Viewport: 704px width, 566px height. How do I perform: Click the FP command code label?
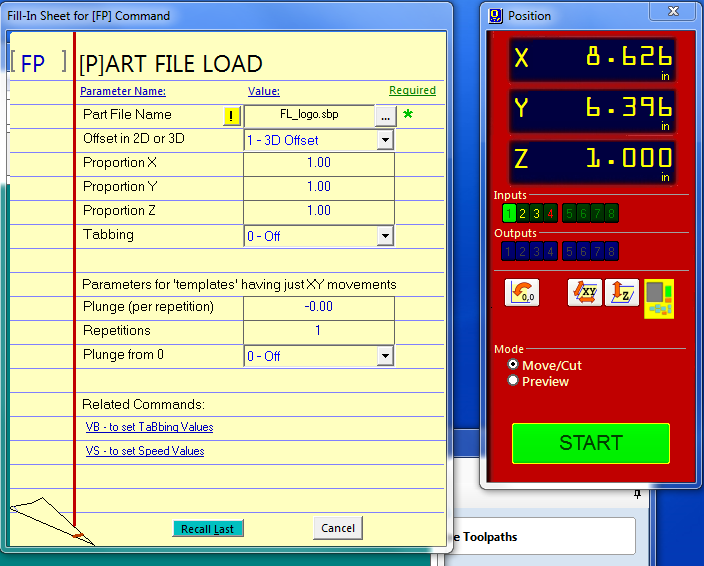pos(33,64)
